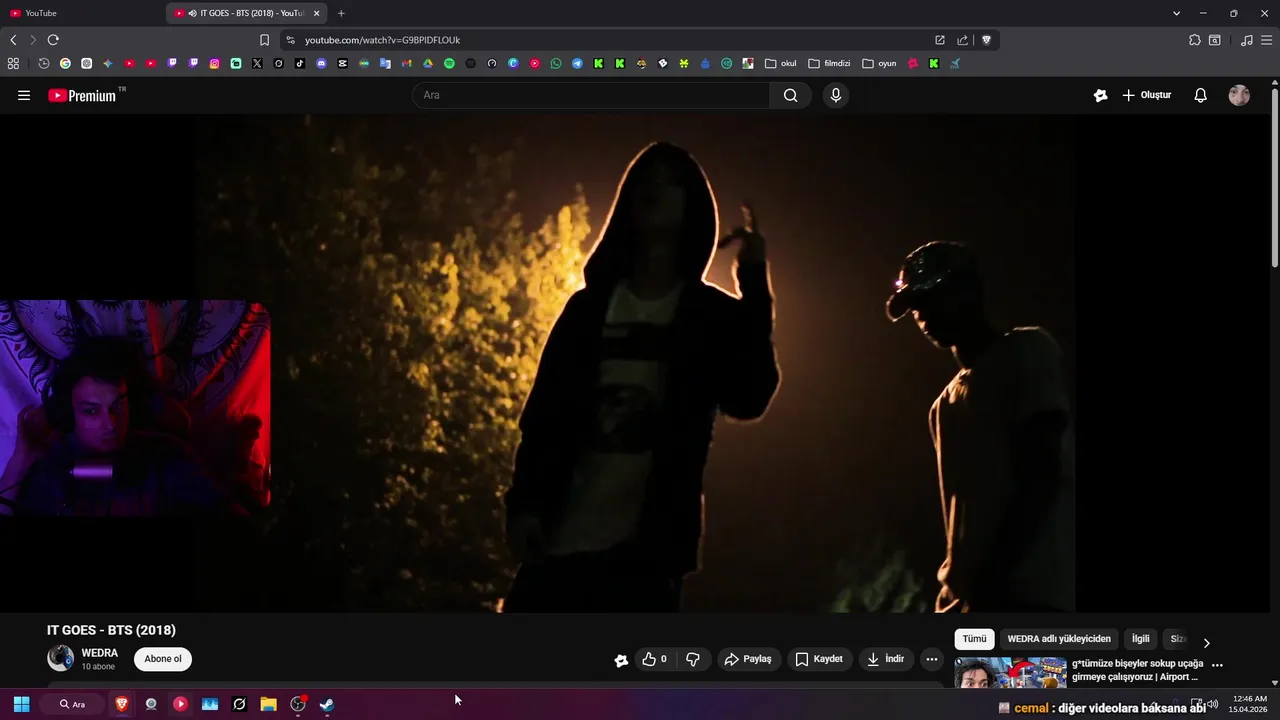
Task: Open the YouTube guide hamburger menu
Action: point(24,95)
